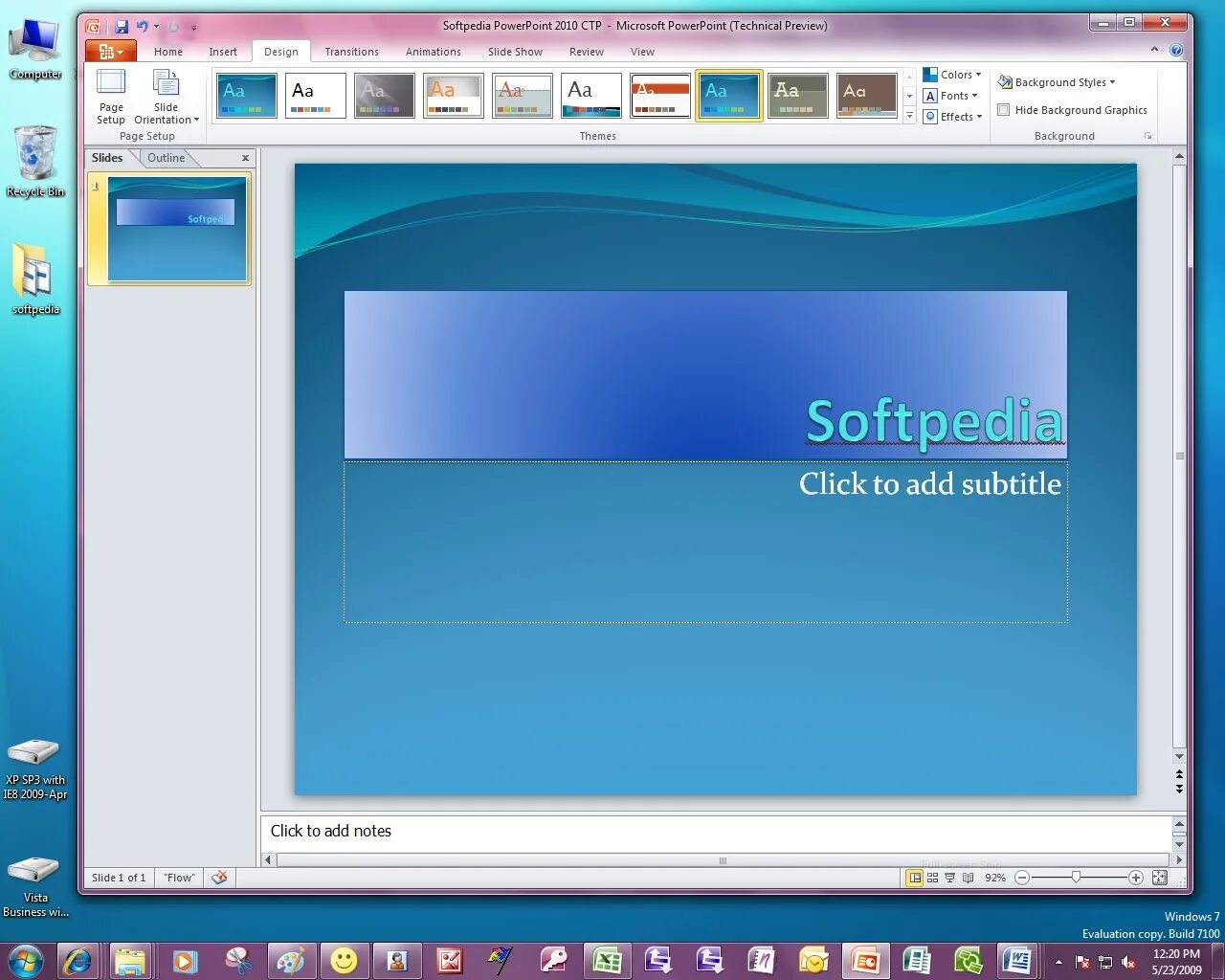Click the Previous Slide double-arrow button
This screenshot has width=1225, height=980.
click(1179, 774)
